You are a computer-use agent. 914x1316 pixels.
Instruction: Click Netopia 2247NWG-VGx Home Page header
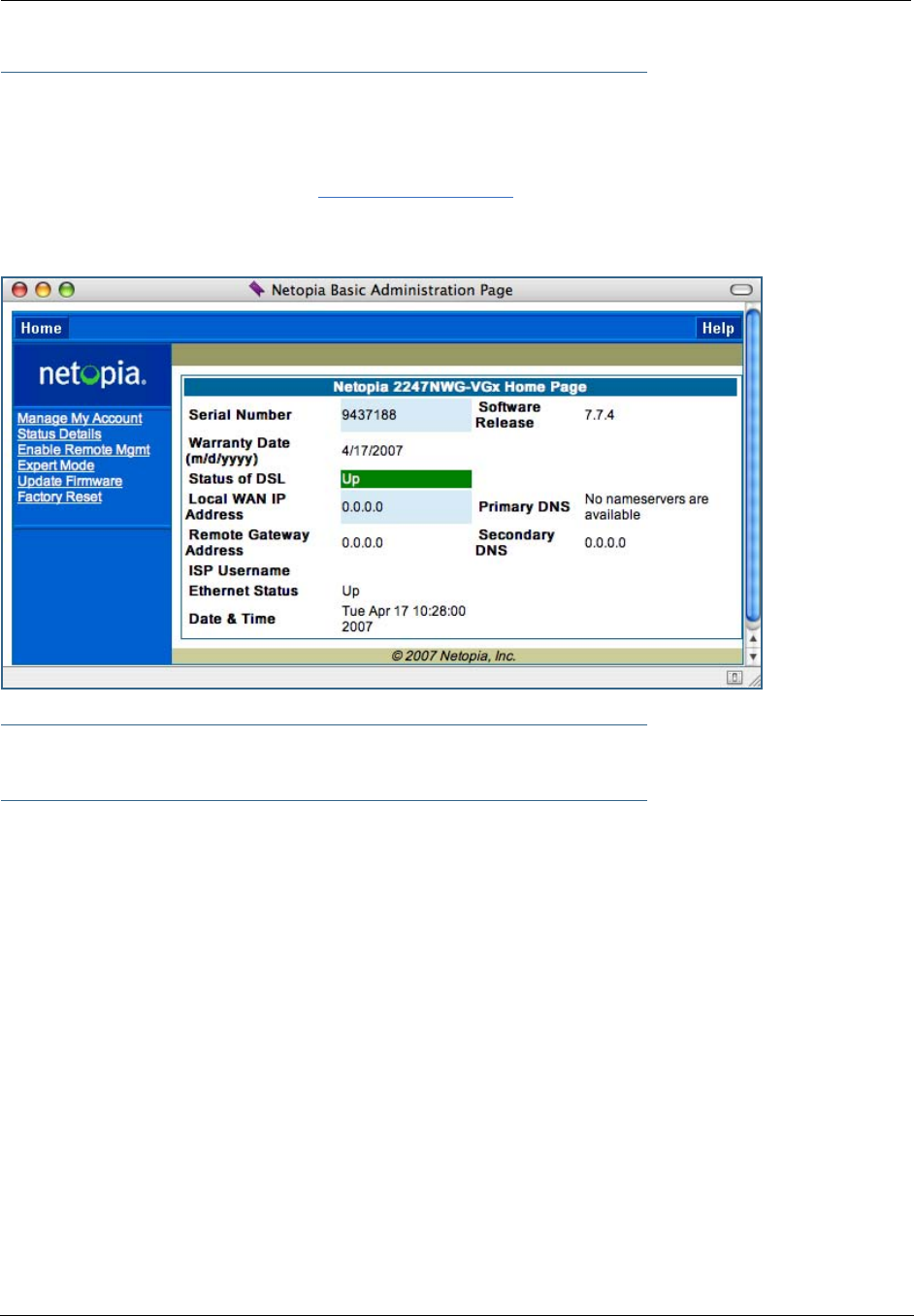click(x=460, y=387)
